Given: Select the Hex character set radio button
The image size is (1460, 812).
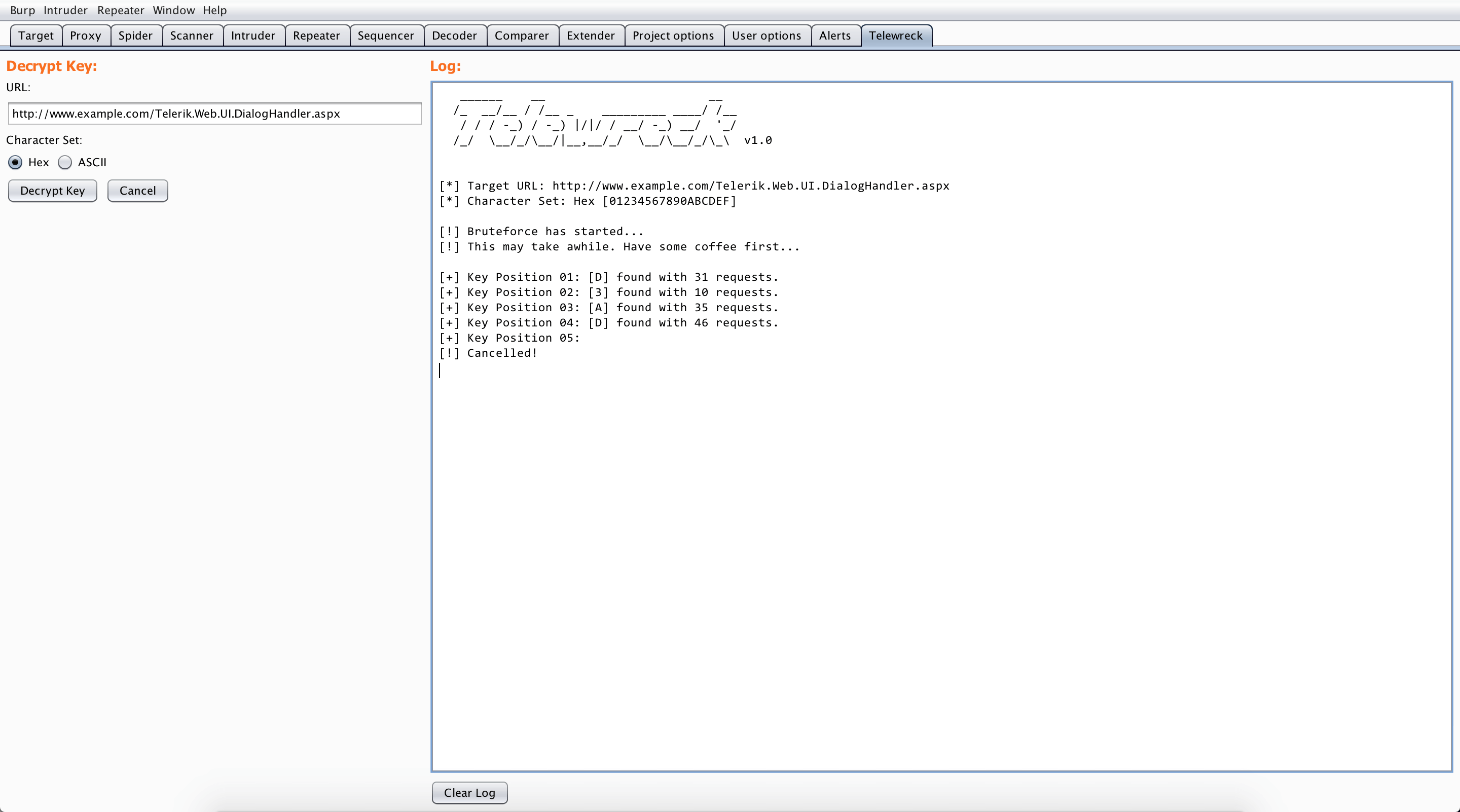Looking at the screenshot, I should point(15,163).
